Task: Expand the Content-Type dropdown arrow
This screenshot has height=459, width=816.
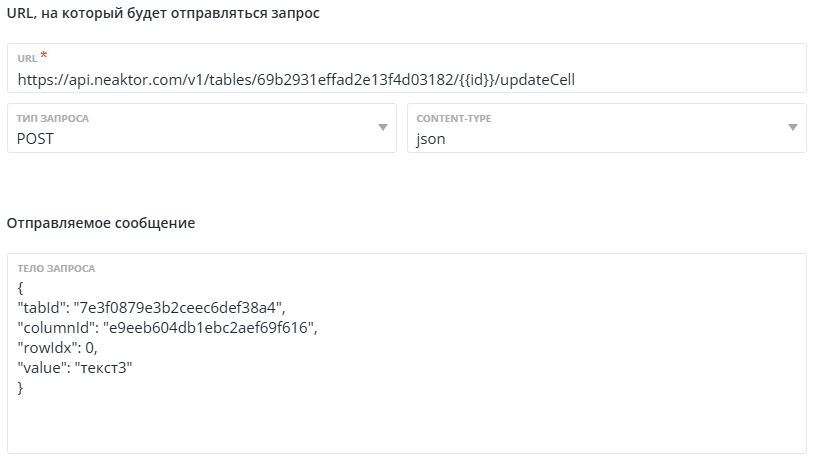Action: pyautogui.click(x=792, y=128)
